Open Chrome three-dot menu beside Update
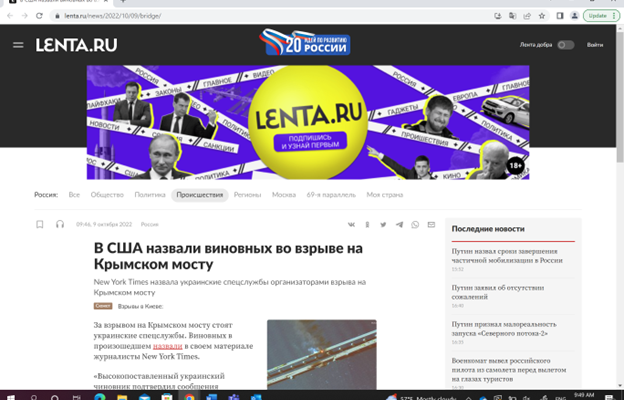The width and height of the screenshot is (624, 400). tap(614, 16)
